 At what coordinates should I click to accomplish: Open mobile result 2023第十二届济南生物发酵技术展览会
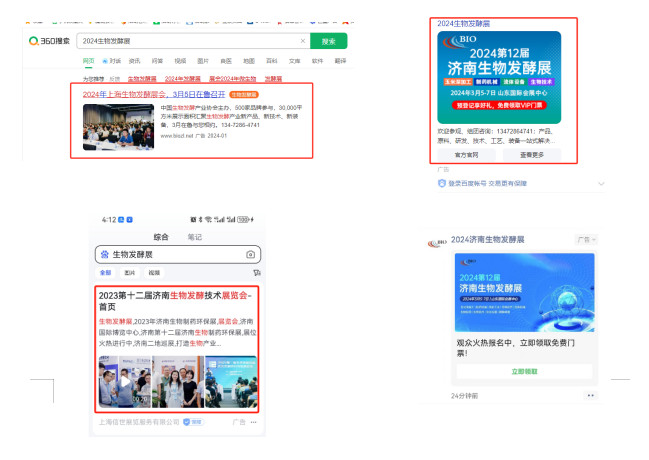click(175, 301)
